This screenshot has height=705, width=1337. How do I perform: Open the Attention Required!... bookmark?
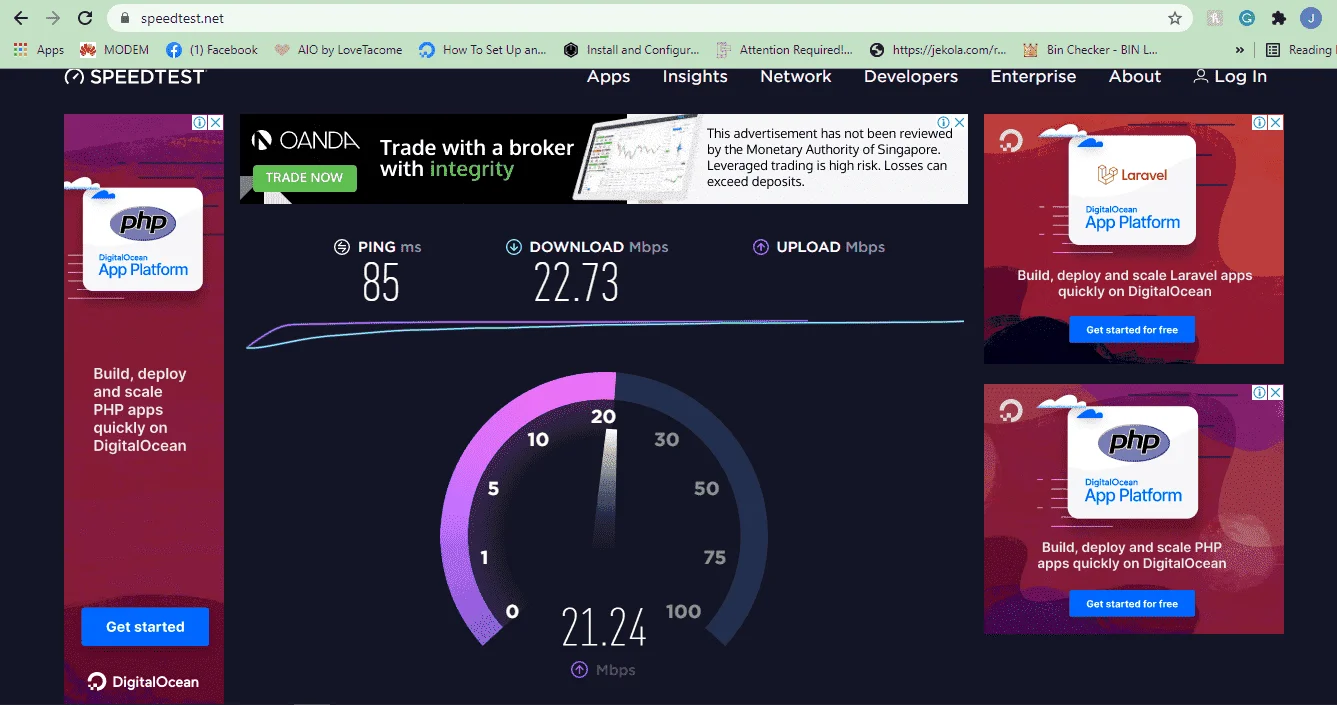(785, 50)
